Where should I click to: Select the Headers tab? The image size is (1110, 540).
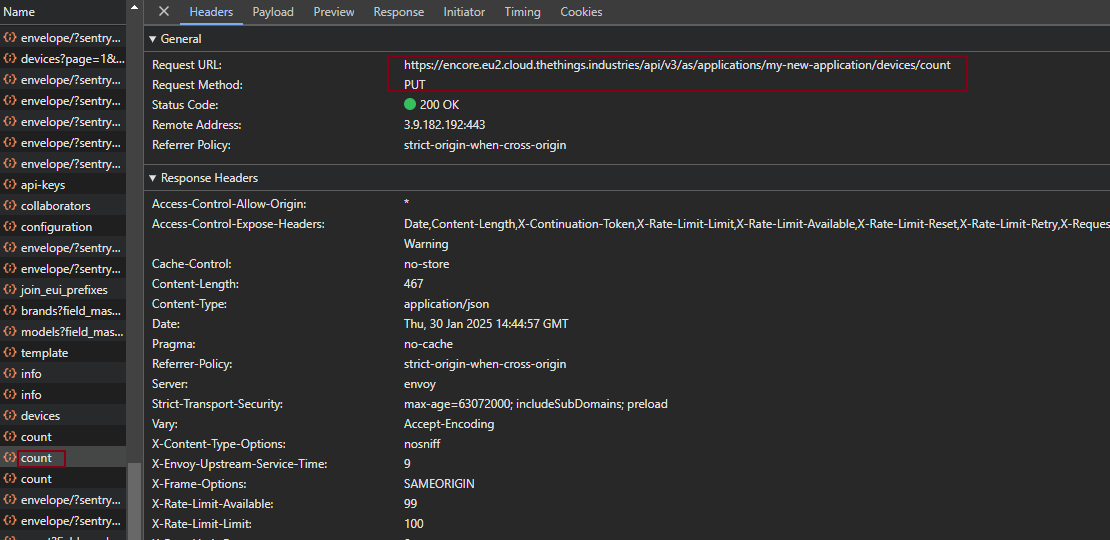tap(211, 12)
